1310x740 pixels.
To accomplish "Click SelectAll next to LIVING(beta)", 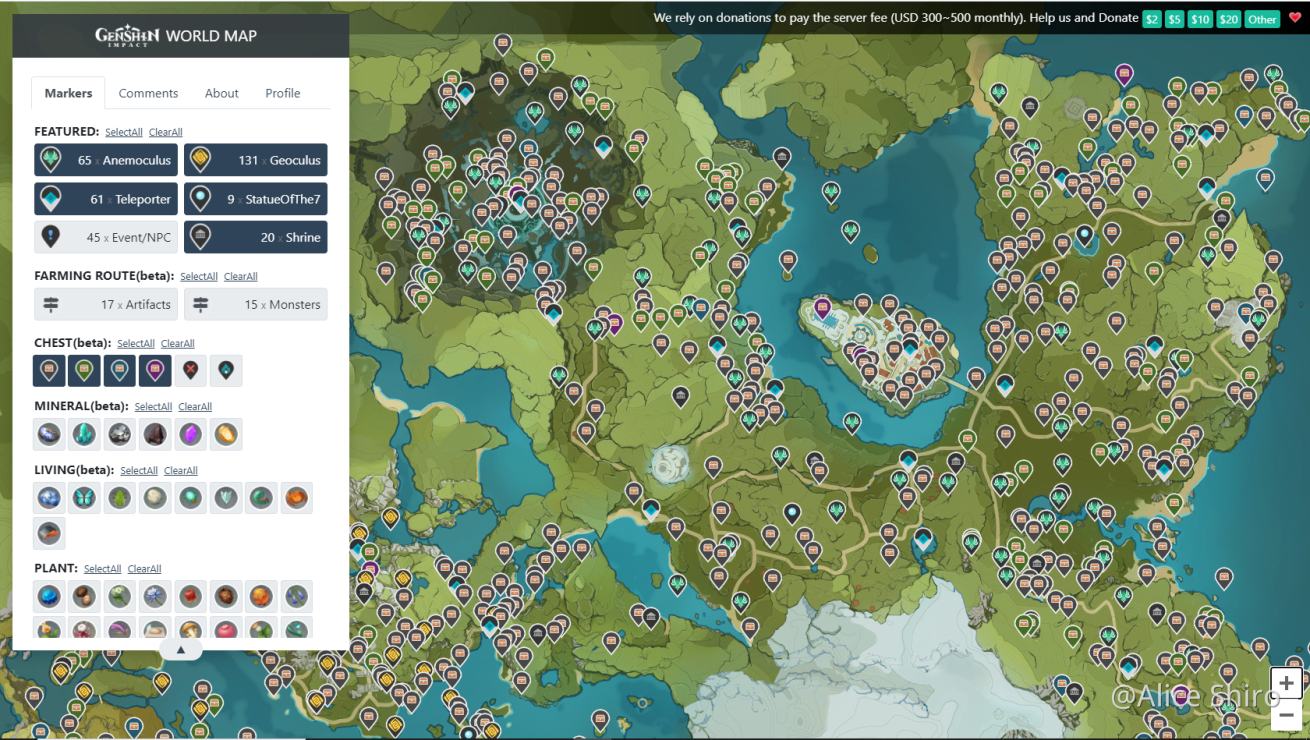I will (139, 471).
